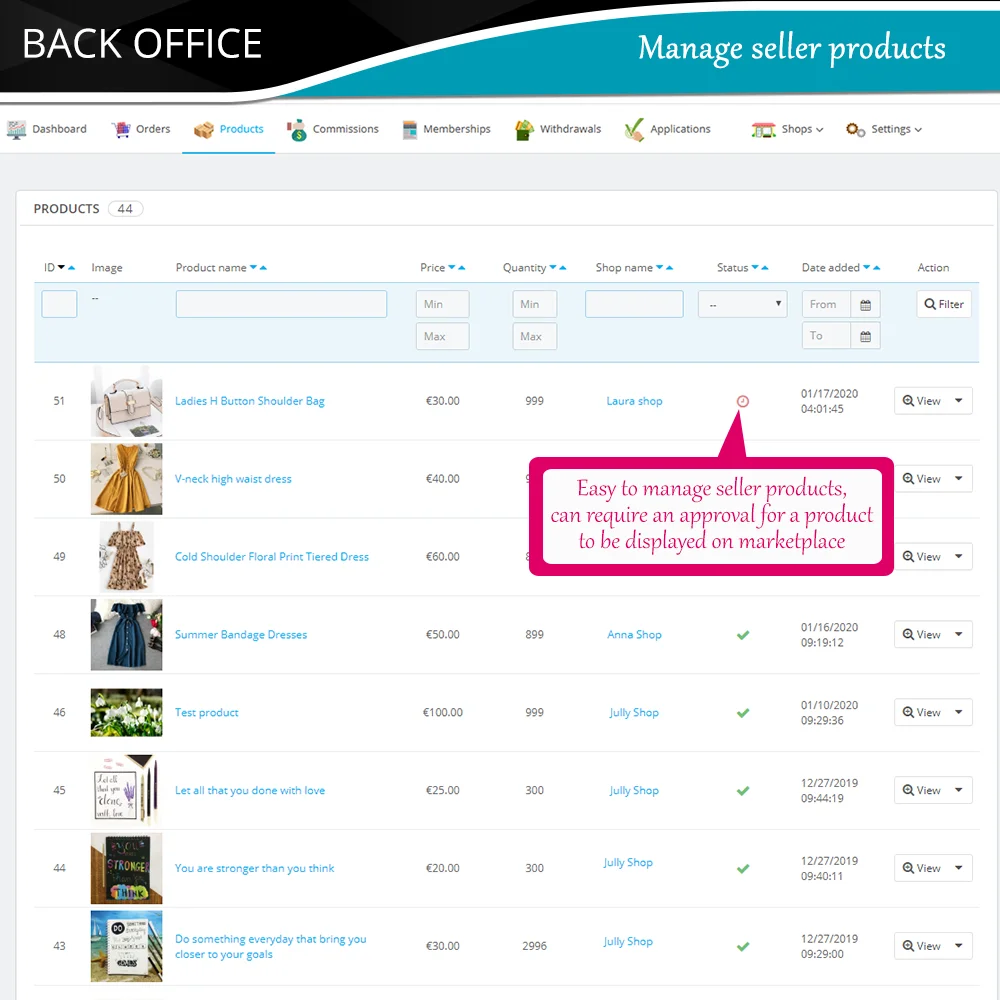Expand the View button dropdown for product 51

tap(958, 400)
